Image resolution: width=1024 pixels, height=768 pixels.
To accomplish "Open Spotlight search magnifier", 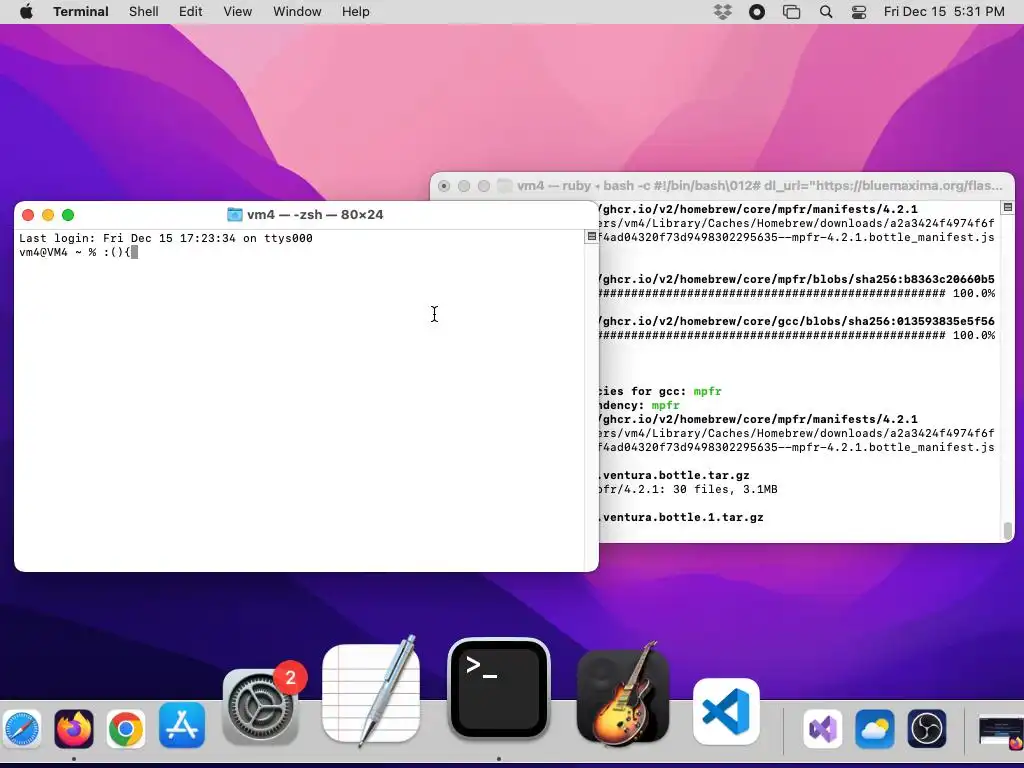I will [x=826, y=12].
